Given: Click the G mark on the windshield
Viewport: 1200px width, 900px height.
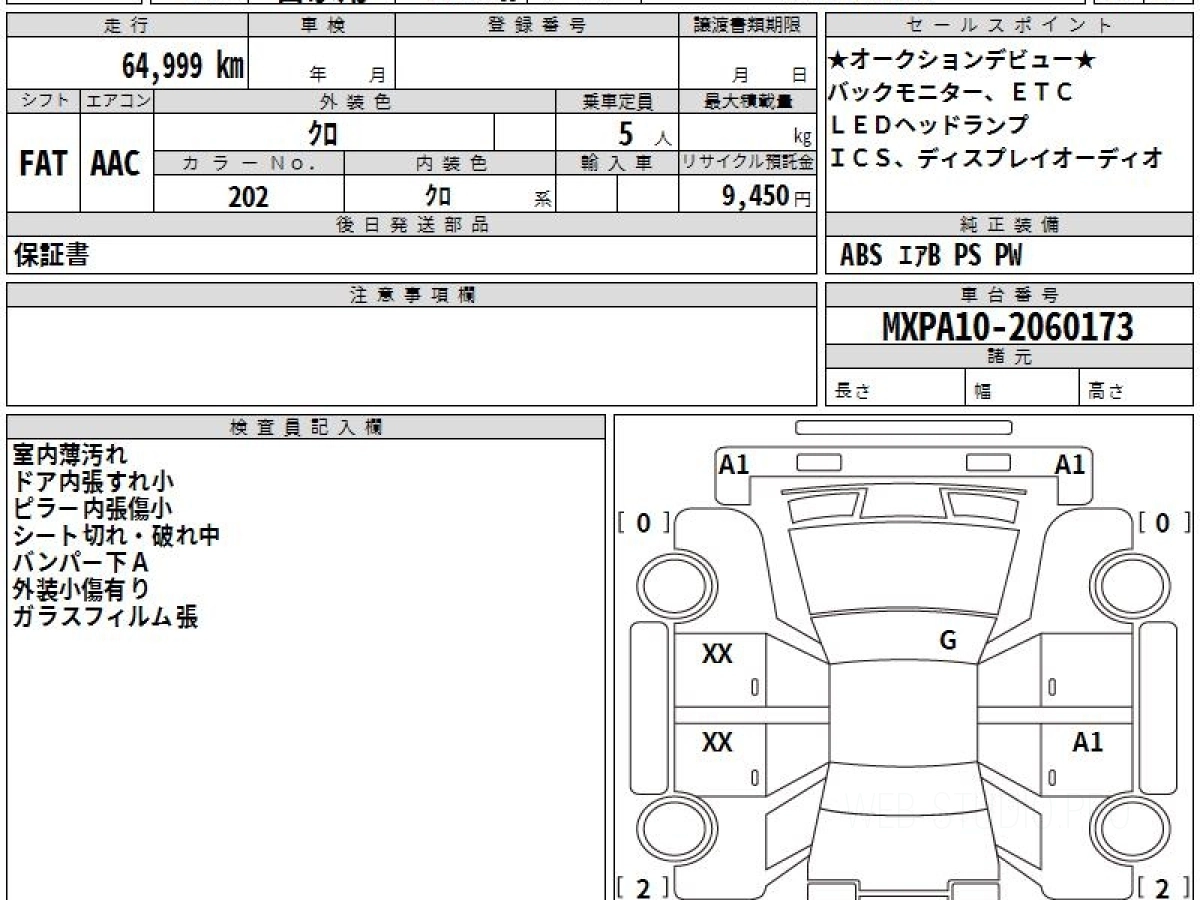Looking at the screenshot, I should point(948,641).
